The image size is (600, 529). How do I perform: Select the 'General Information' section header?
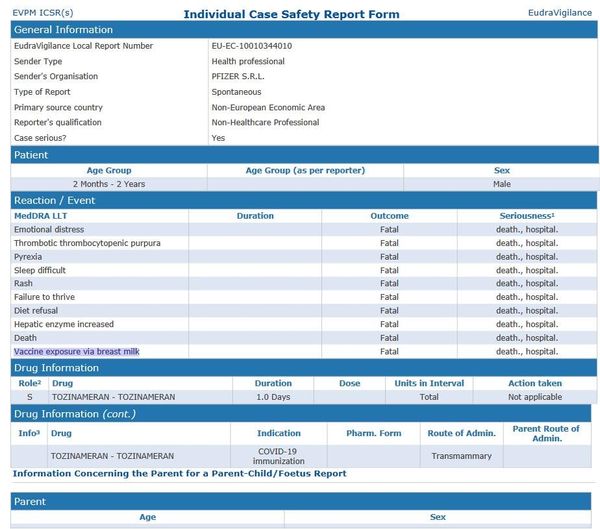pos(304,29)
